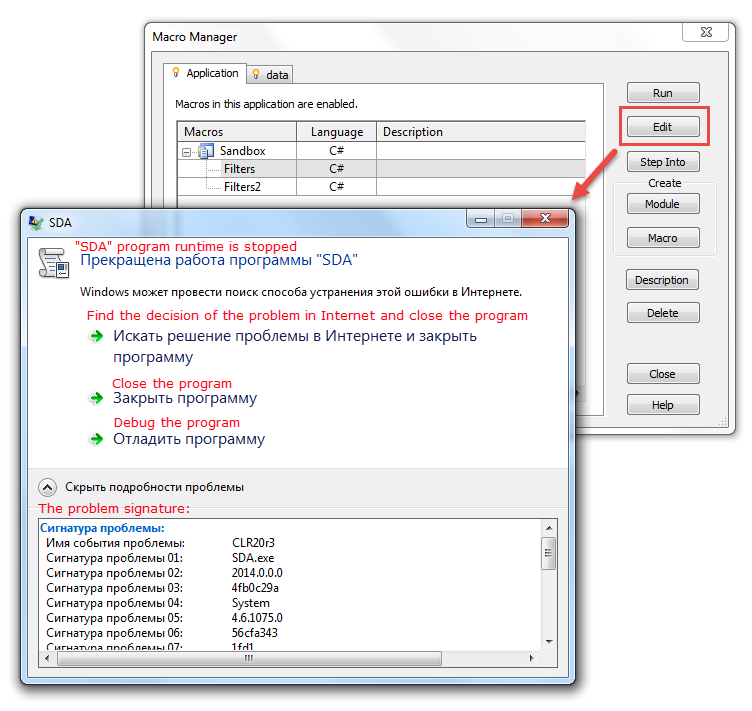Click the Close button in Macro Manager
This screenshot has height=711, width=752.
[663, 374]
